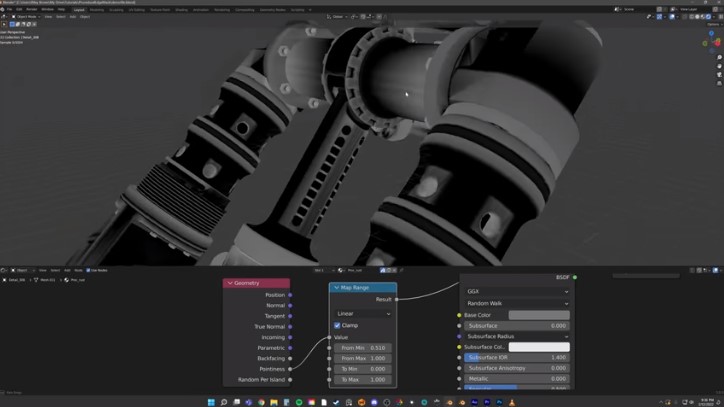Toggle the Use Nodes checkbox
Viewport: 724px width, 407px height.
89,270
